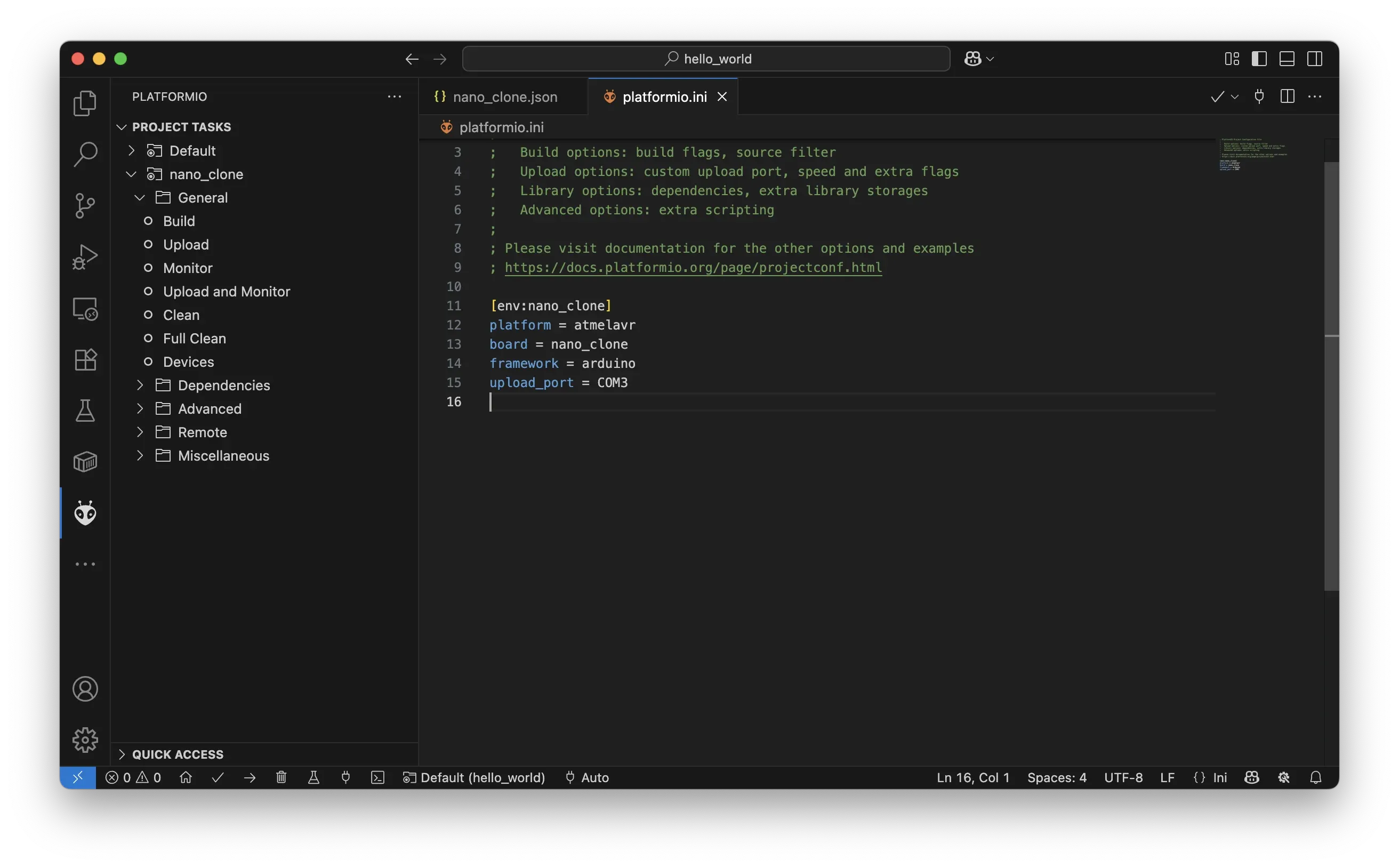The image size is (1399, 868).
Task: Run PlatformIO Clean using the trash icon
Action: (x=282, y=777)
